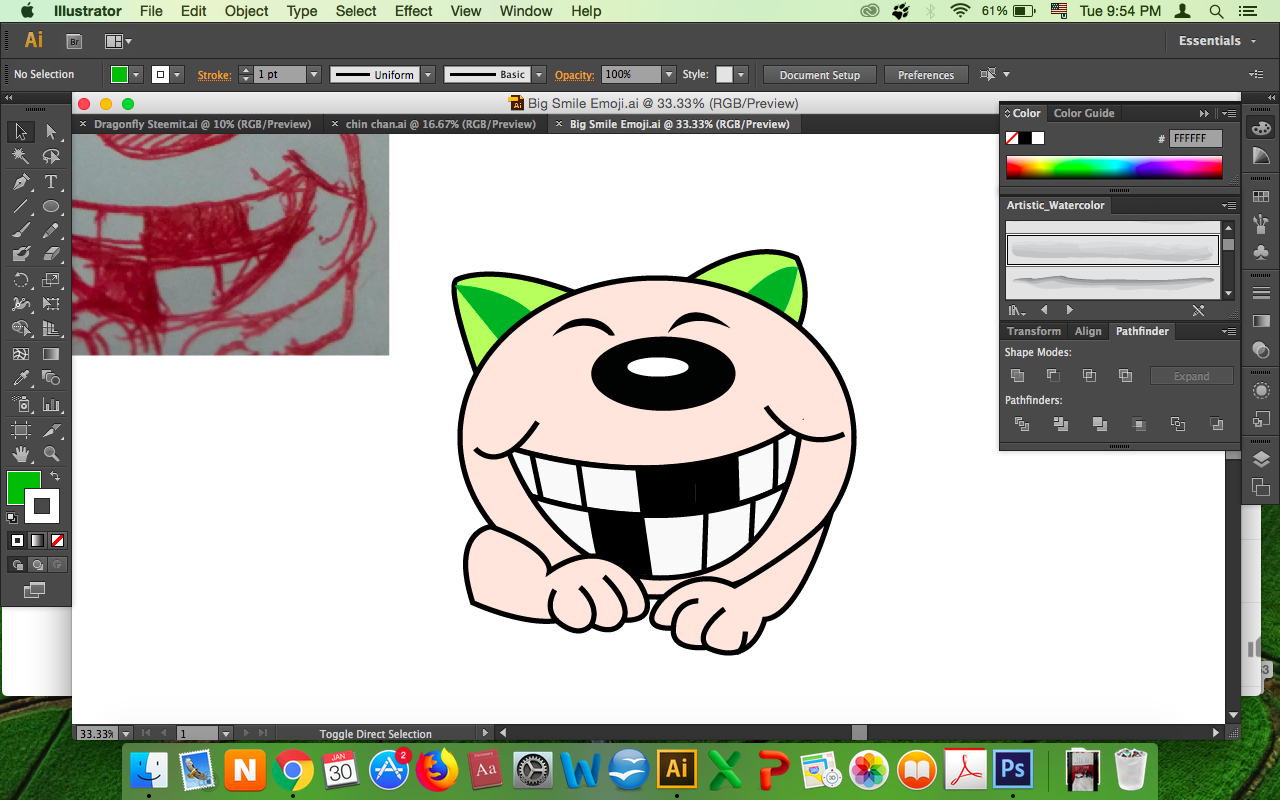This screenshot has height=800, width=1280.
Task: Click the Stroke link label
Action: coord(214,75)
